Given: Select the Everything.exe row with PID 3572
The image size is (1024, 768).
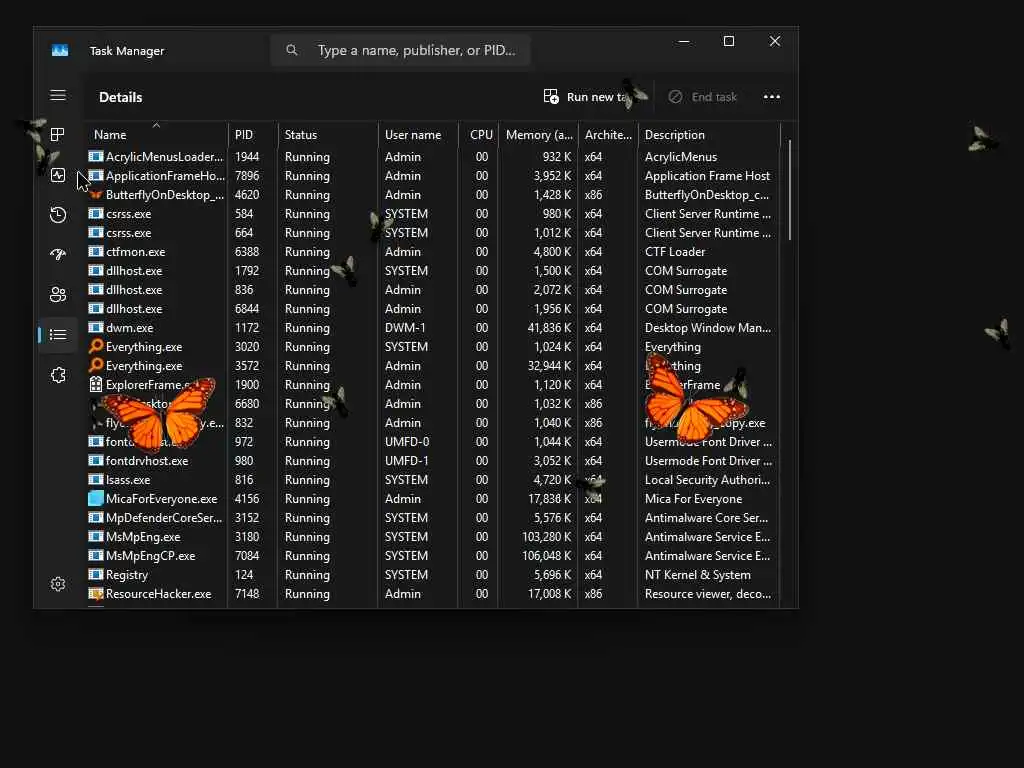Looking at the screenshot, I should 432,366.
